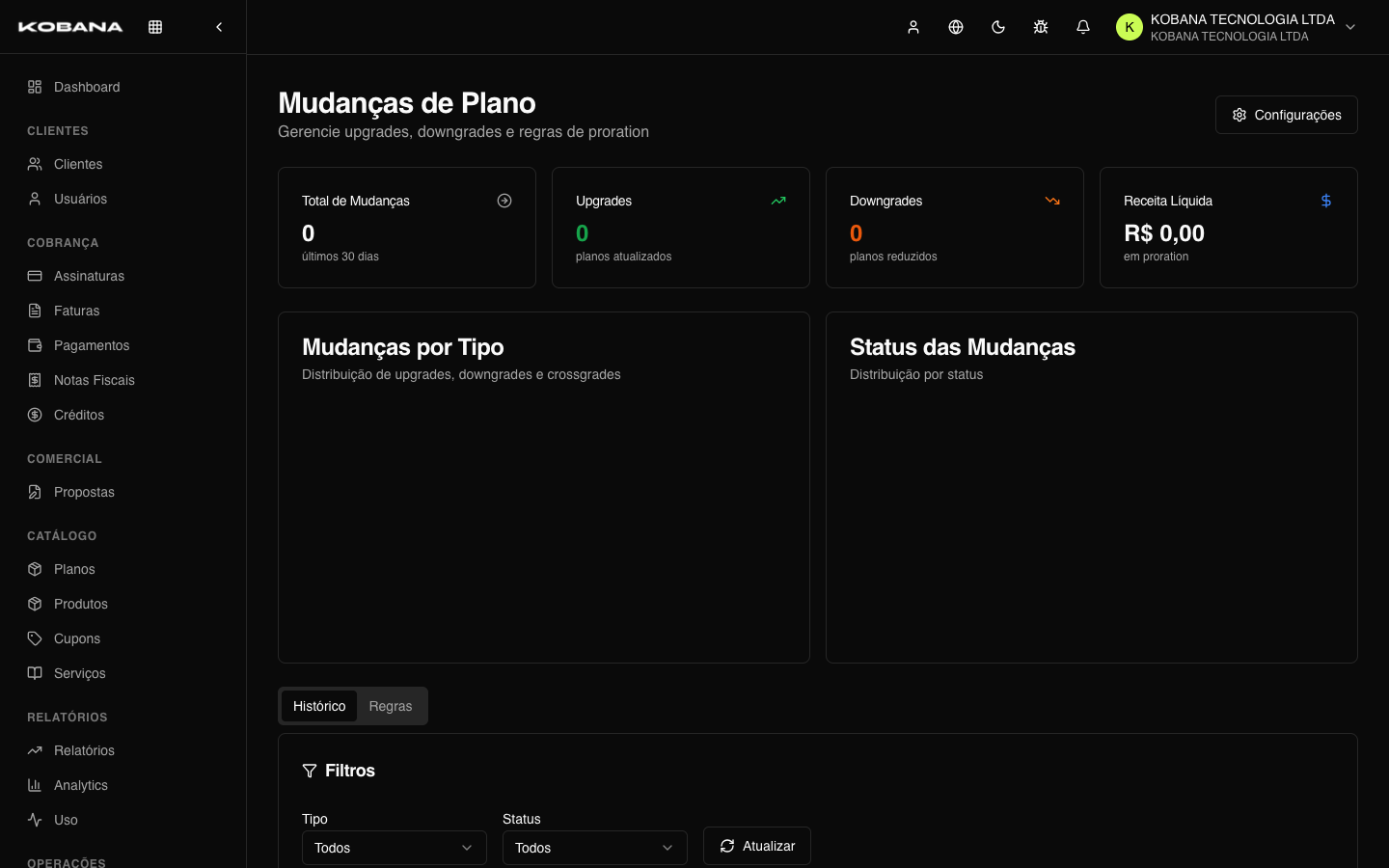
Task: Open notifications with the bell icon
Action: pos(1083,27)
